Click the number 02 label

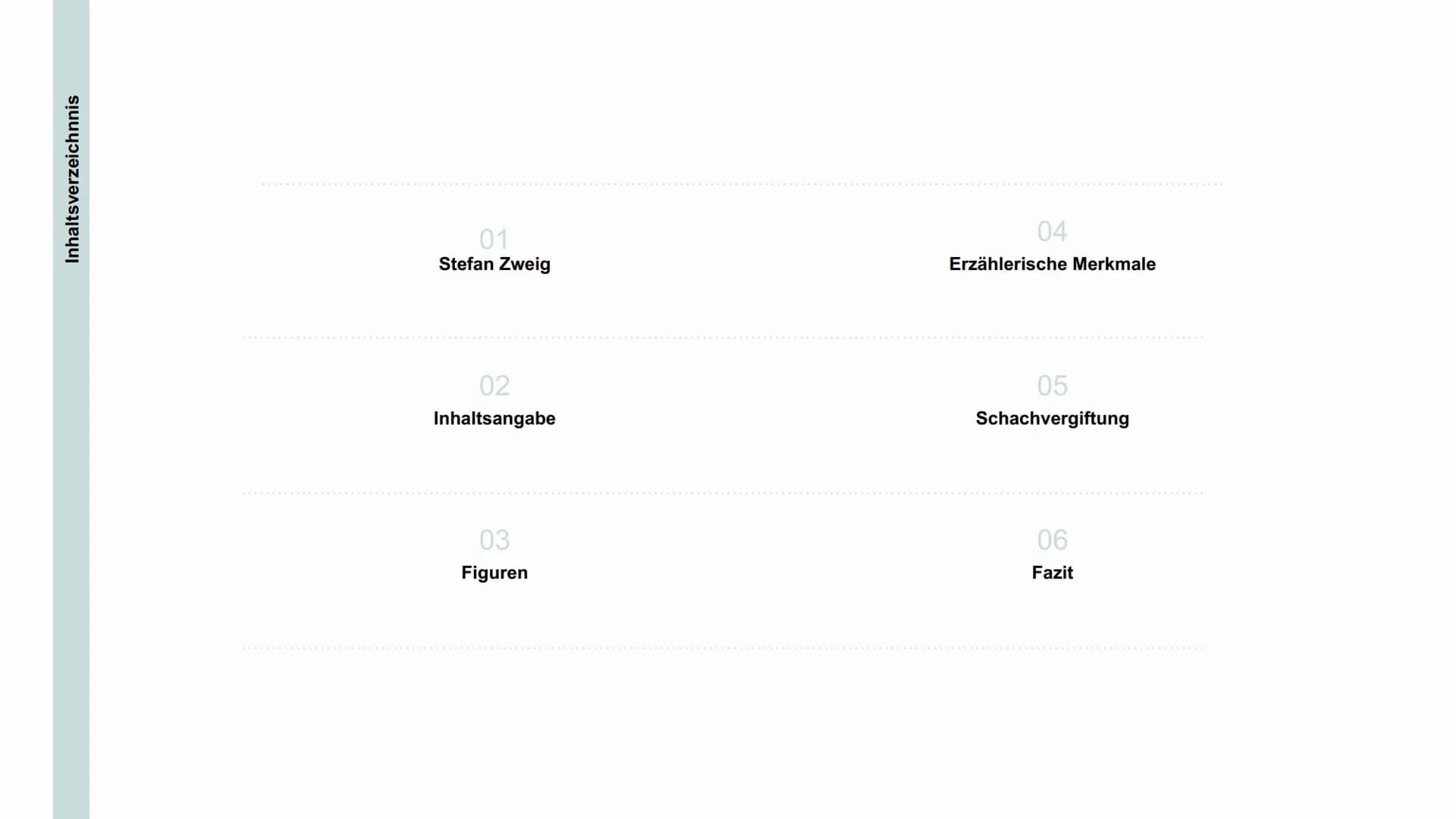tap(494, 386)
